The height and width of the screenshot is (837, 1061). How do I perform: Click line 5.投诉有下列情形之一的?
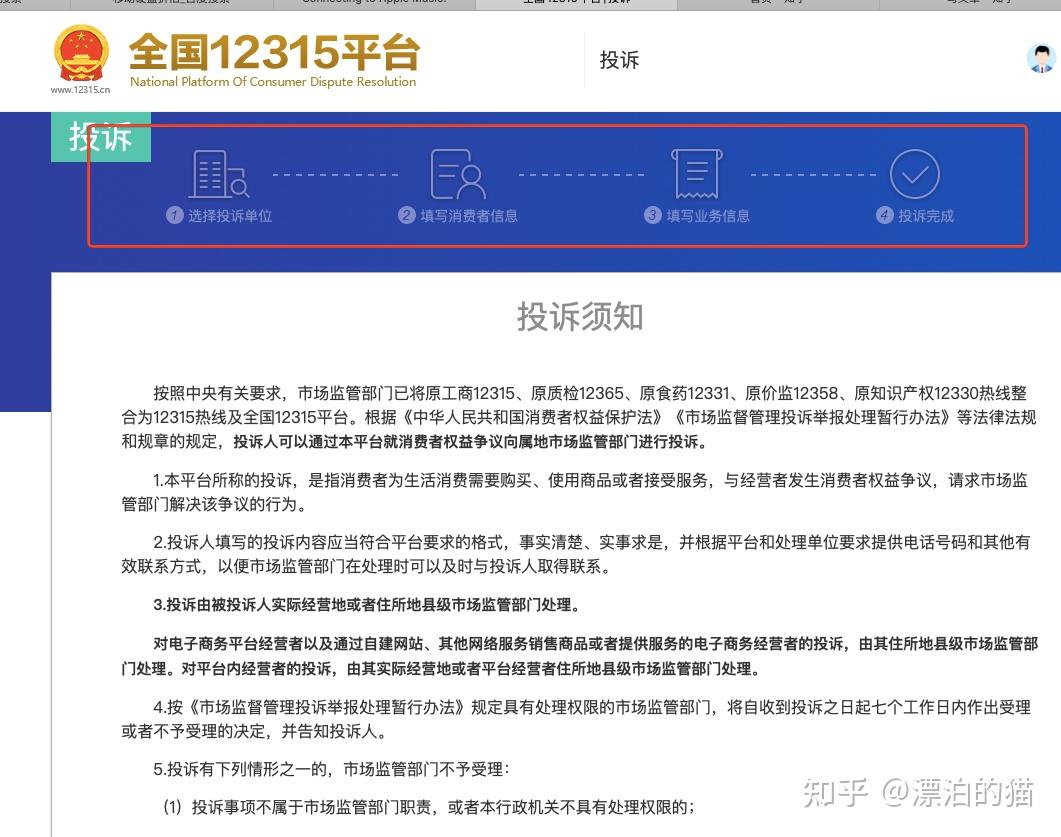coord(331,769)
